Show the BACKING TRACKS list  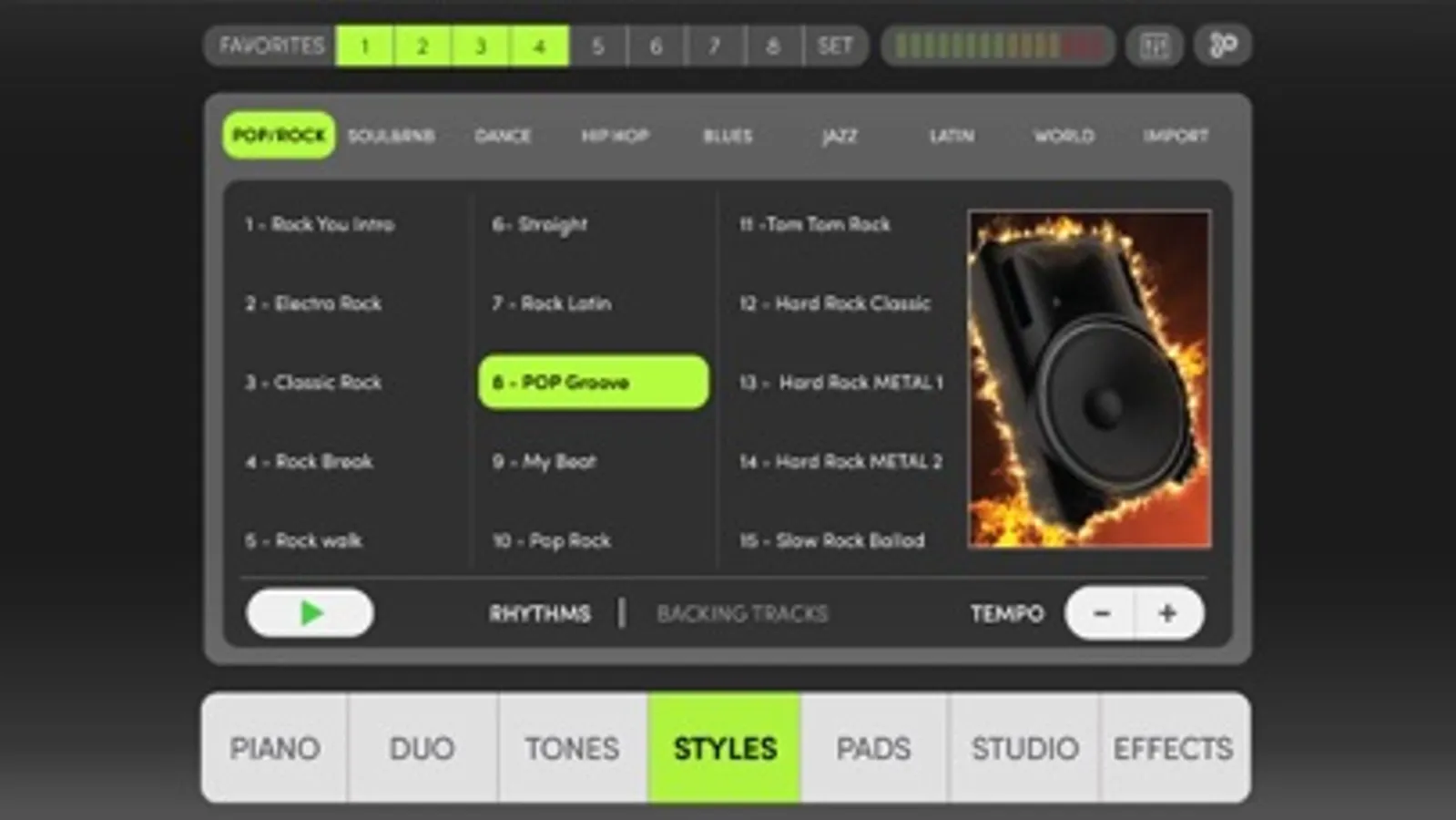coord(742,614)
